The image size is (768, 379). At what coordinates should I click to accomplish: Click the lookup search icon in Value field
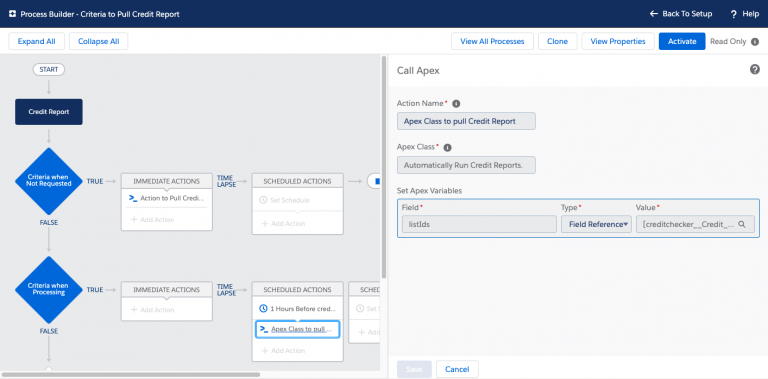click(742, 224)
